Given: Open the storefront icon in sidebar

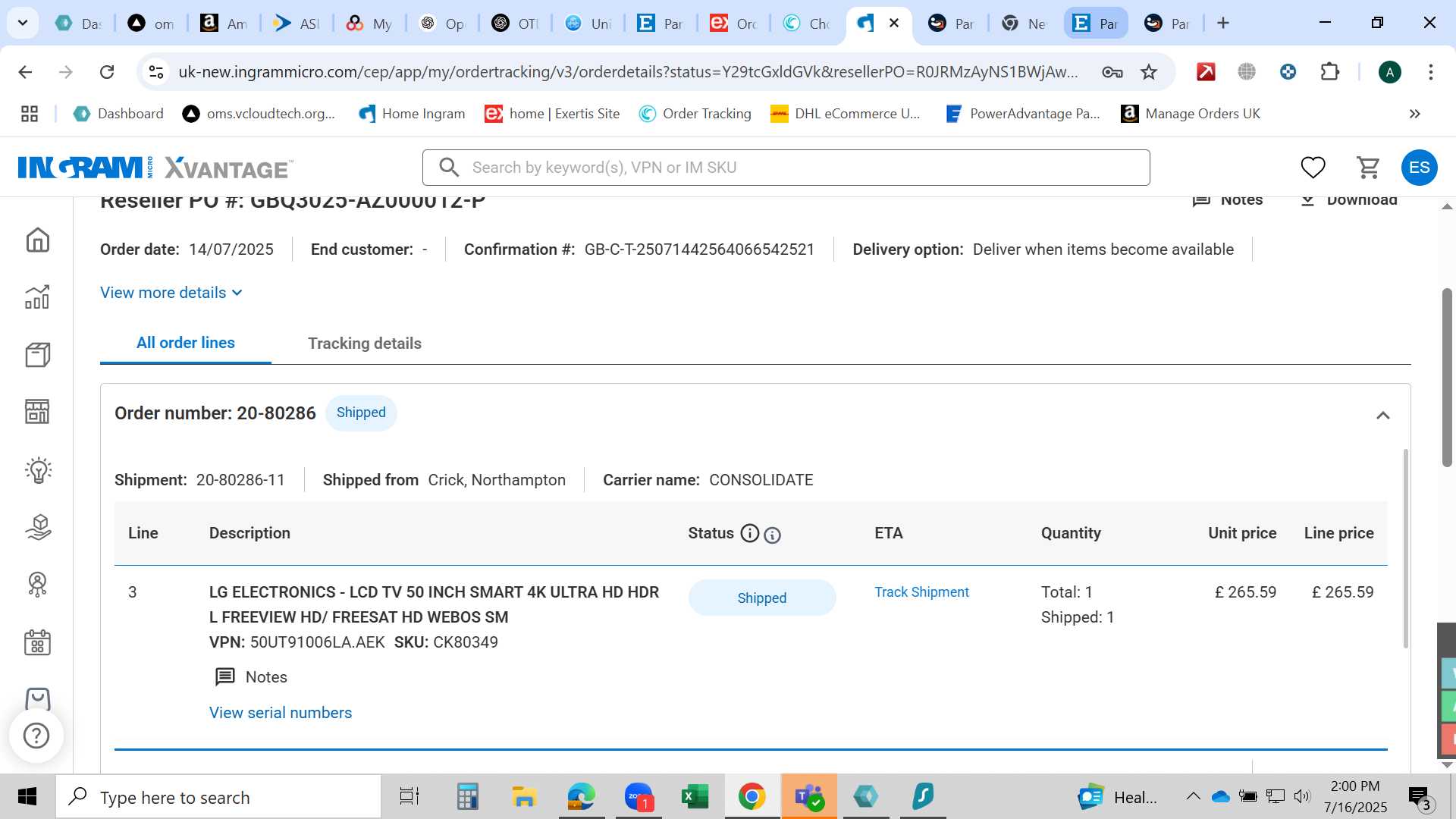Looking at the screenshot, I should 37,412.
